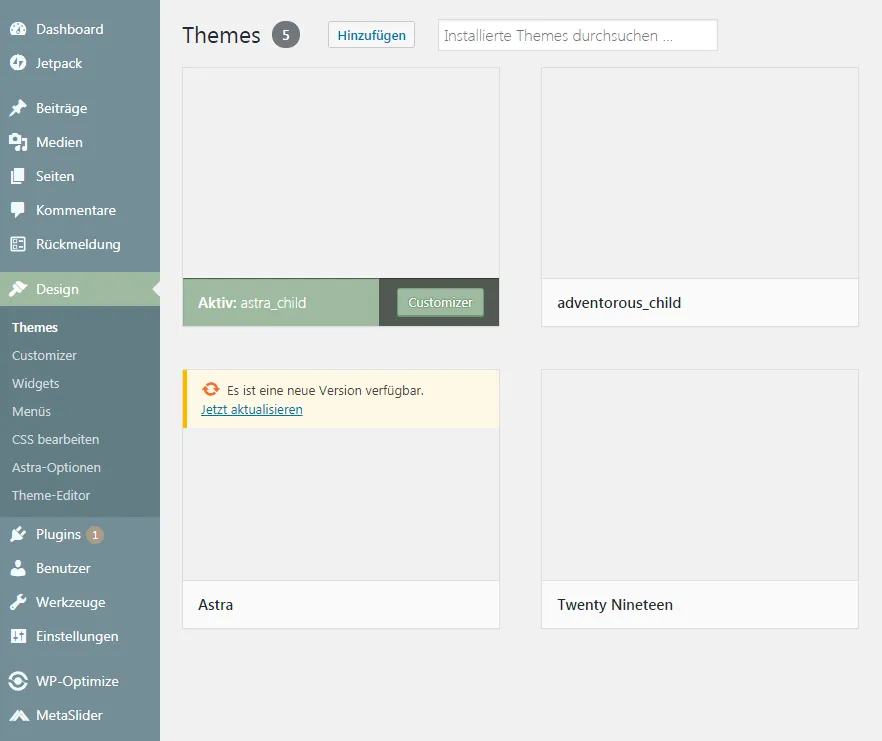Click 'Es ist eine neue Version verfügbar.' notice
The height and width of the screenshot is (741, 882).
tap(325, 390)
